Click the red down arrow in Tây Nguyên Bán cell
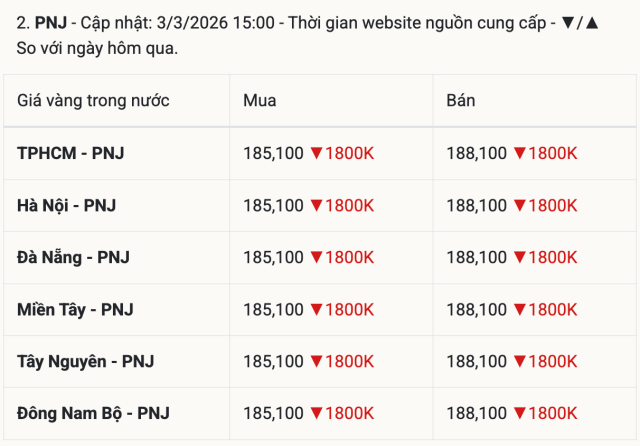Viewport: 640px width, 446px height. 519,361
